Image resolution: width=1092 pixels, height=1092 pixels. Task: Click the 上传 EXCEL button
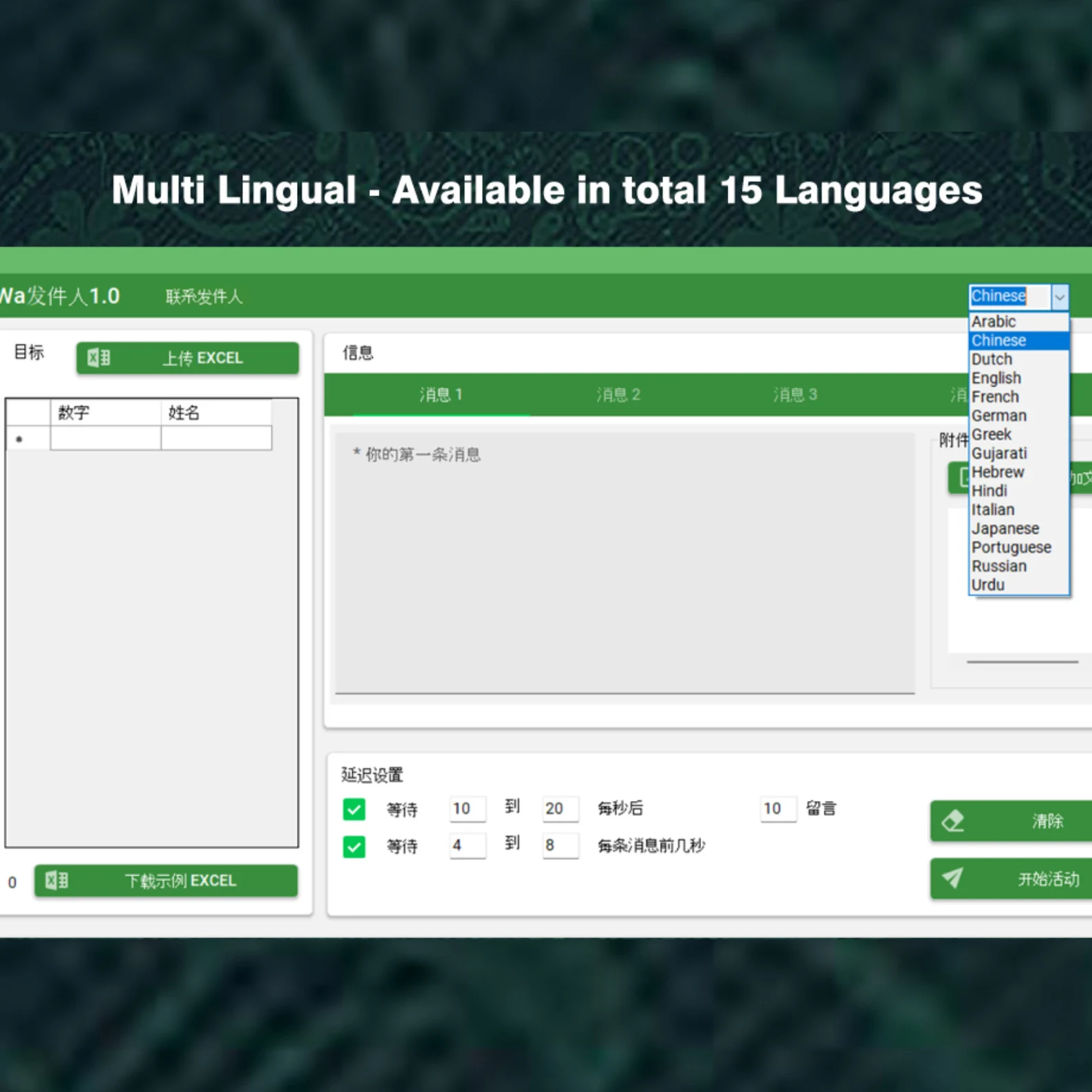(x=188, y=358)
